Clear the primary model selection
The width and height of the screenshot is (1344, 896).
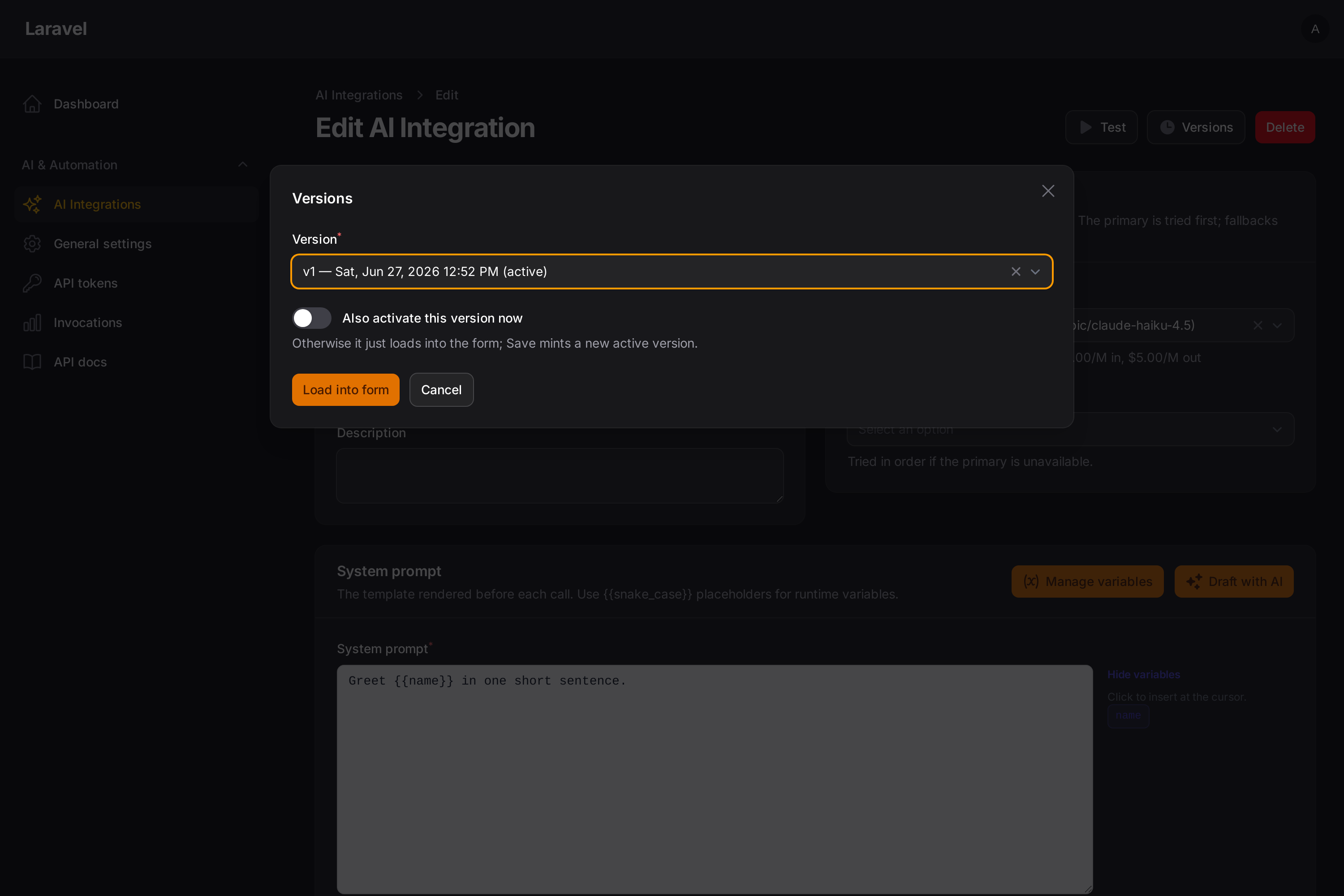tap(1258, 325)
